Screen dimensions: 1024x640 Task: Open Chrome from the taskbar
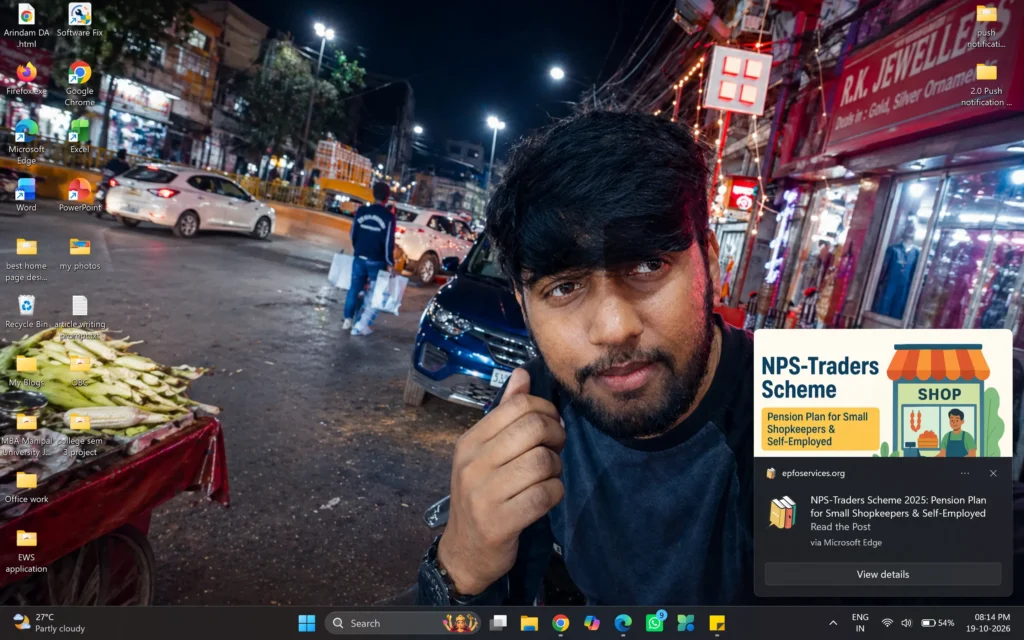pos(560,623)
